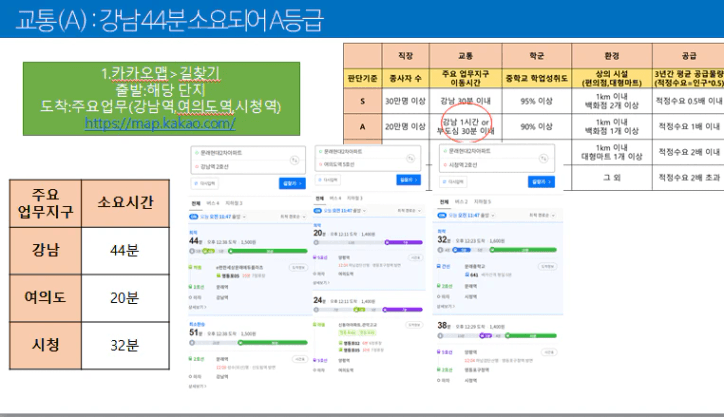Click 다시입력 in the 시청역 panel
This screenshot has height=417, width=724.
(x=453, y=182)
